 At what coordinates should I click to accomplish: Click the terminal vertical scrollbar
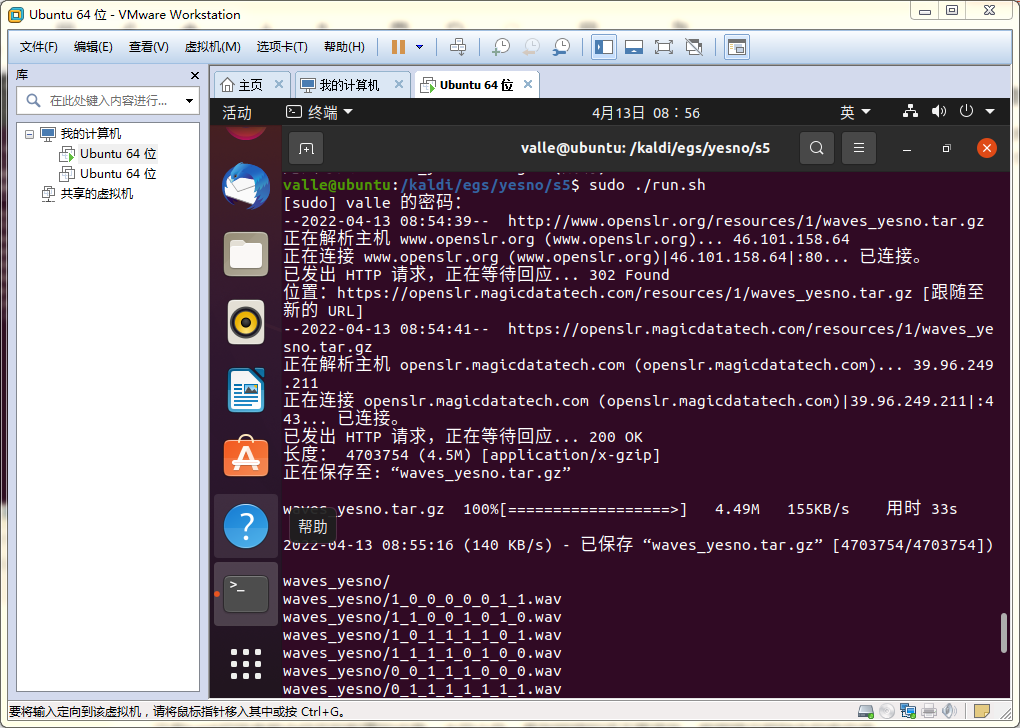tap(1004, 632)
